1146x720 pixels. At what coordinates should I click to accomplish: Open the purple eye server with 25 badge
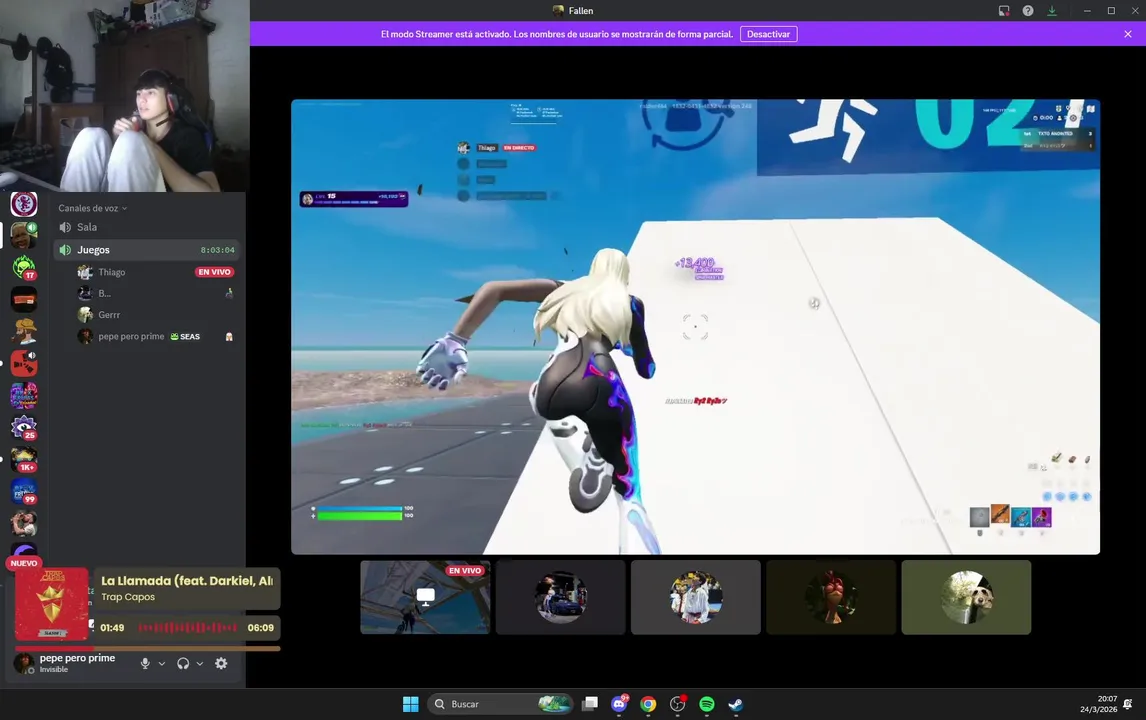click(x=23, y=428)
